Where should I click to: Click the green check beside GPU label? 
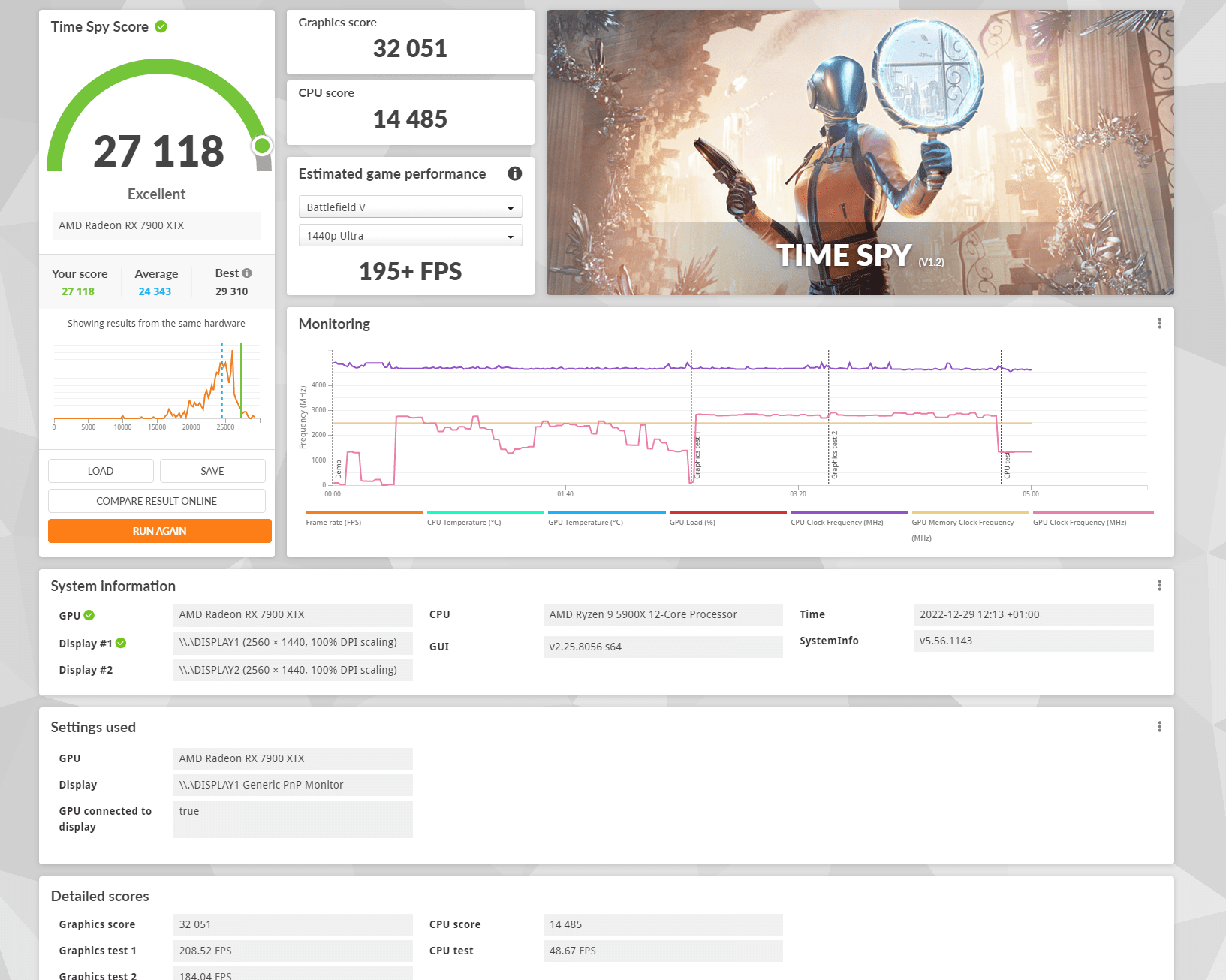89,615
